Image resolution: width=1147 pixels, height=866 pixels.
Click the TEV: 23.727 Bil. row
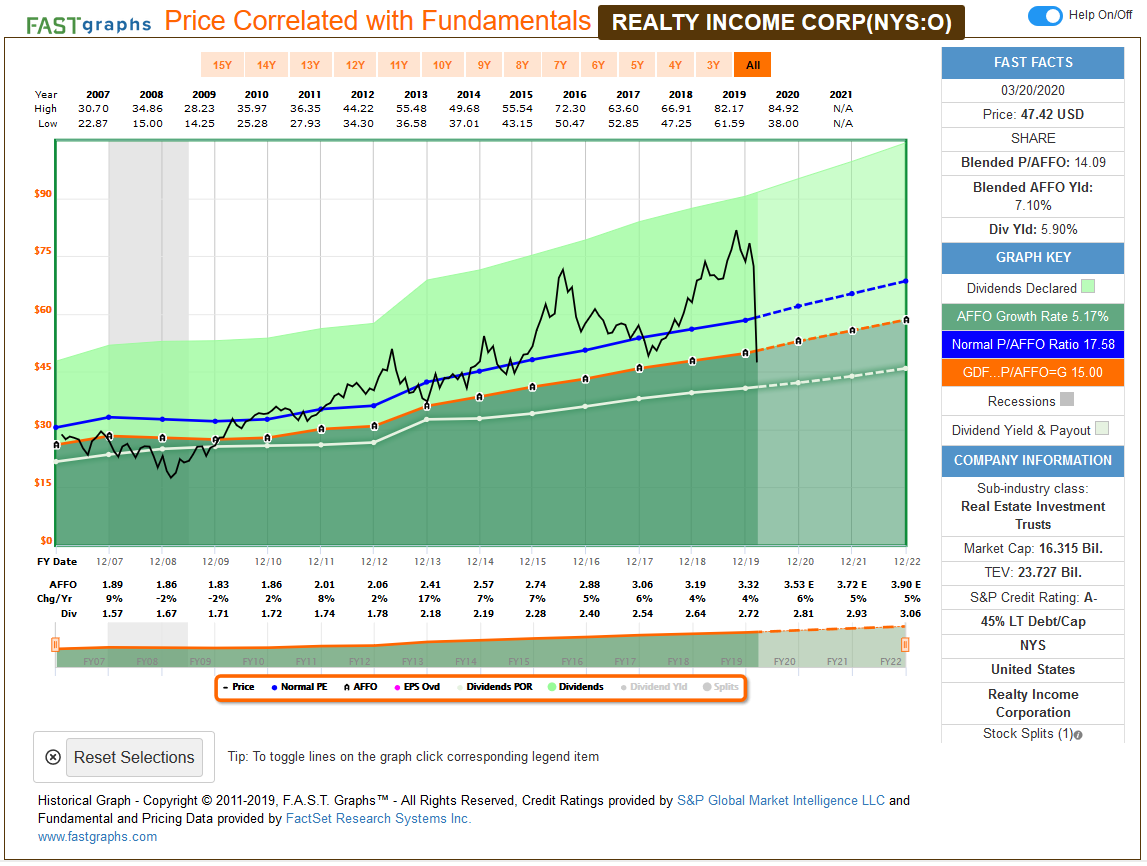pos(1032,573)
